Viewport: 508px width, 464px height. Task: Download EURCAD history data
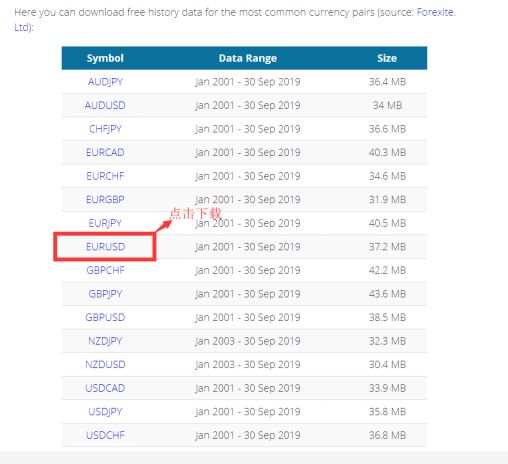coord(105,152)
